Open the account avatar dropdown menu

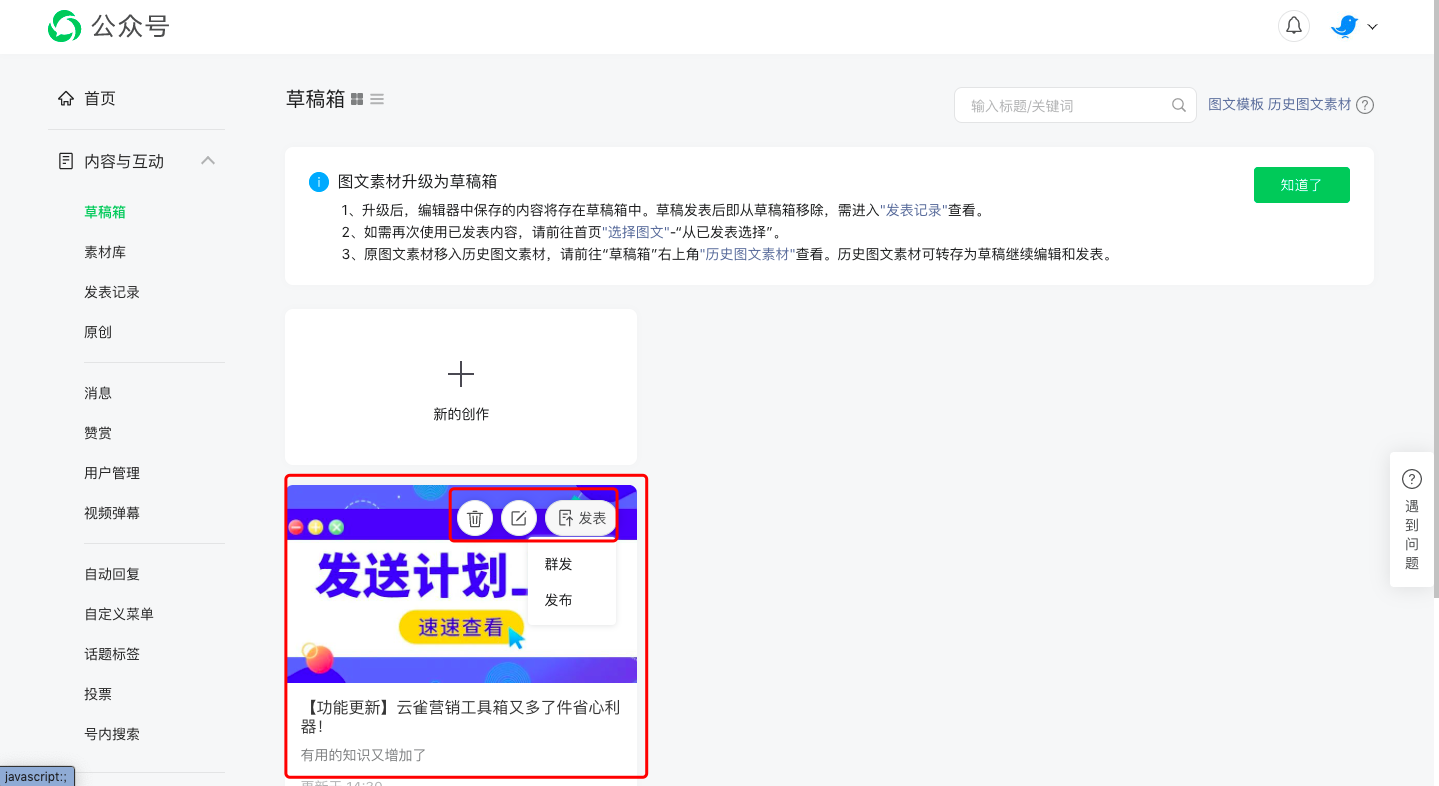pos(1353,26)
